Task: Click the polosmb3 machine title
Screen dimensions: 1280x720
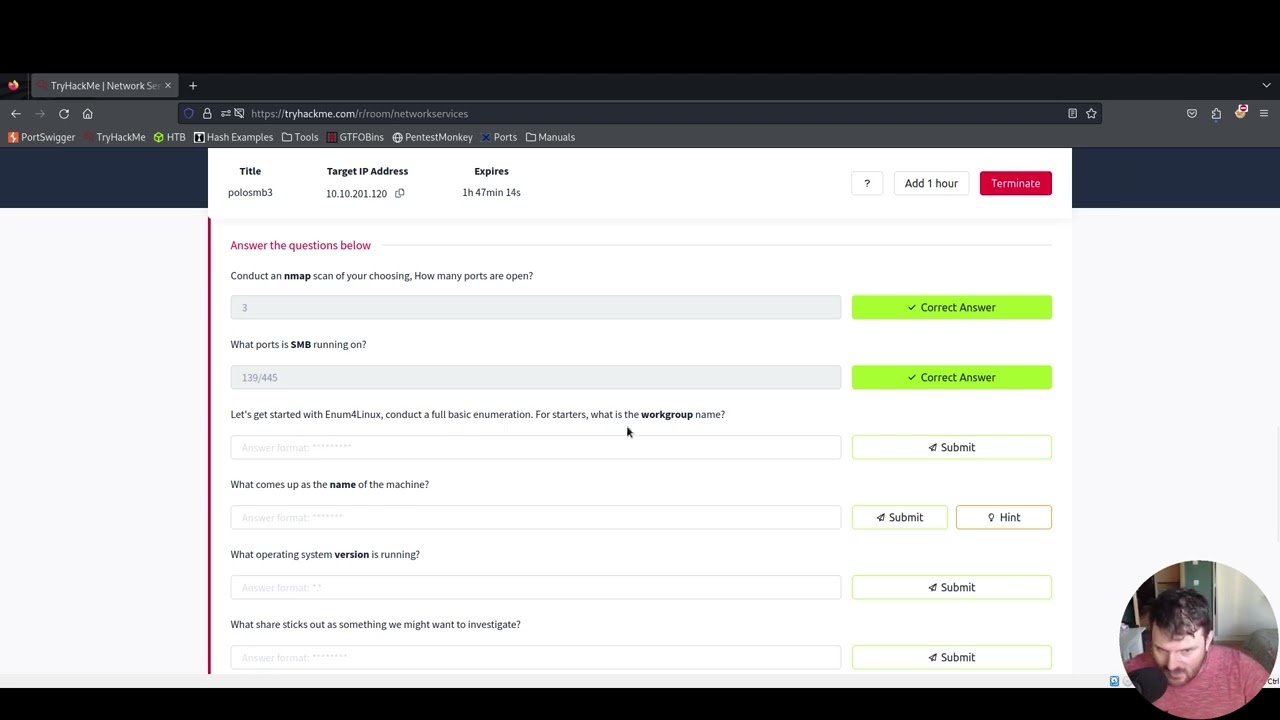Action: [250, 193]
